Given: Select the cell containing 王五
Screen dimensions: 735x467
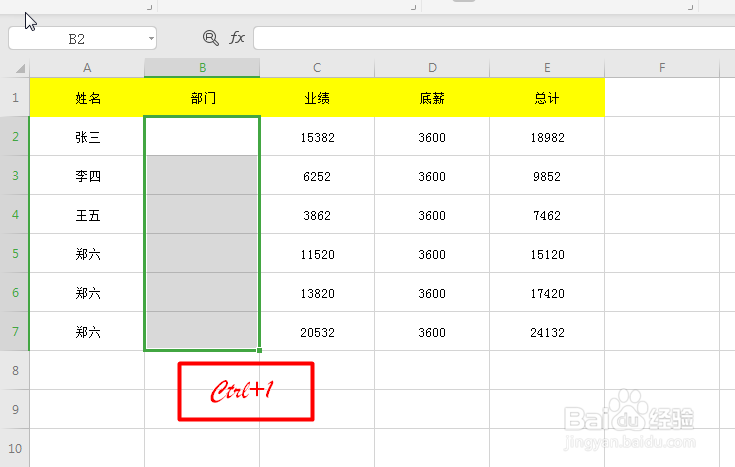Looking at the screenshot, I should (87, 214).
